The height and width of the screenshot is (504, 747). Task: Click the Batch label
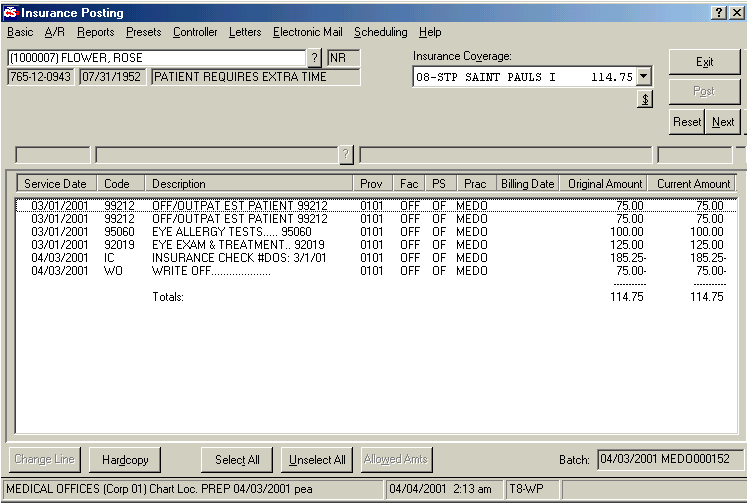tap(574, 460)
